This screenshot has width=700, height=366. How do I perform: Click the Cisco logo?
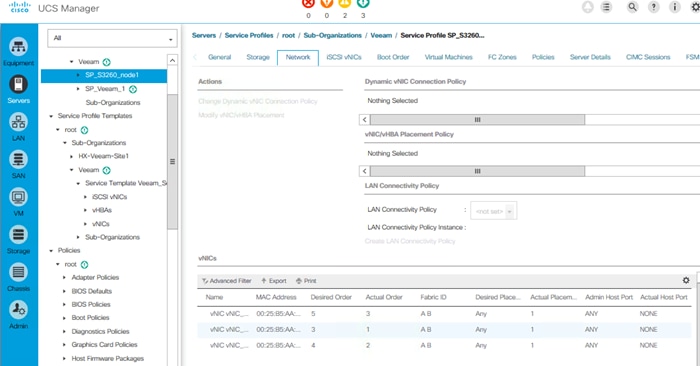pos(20,8)
